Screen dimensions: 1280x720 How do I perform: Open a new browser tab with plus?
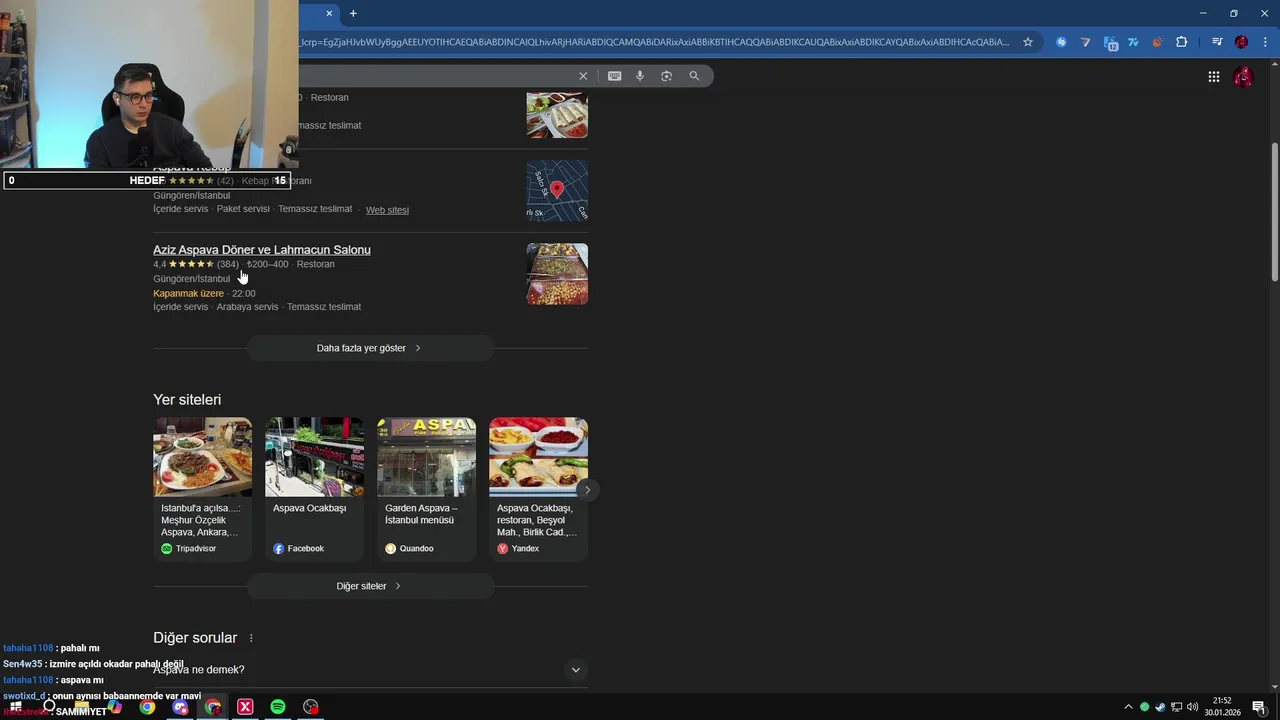coord(353,13)
